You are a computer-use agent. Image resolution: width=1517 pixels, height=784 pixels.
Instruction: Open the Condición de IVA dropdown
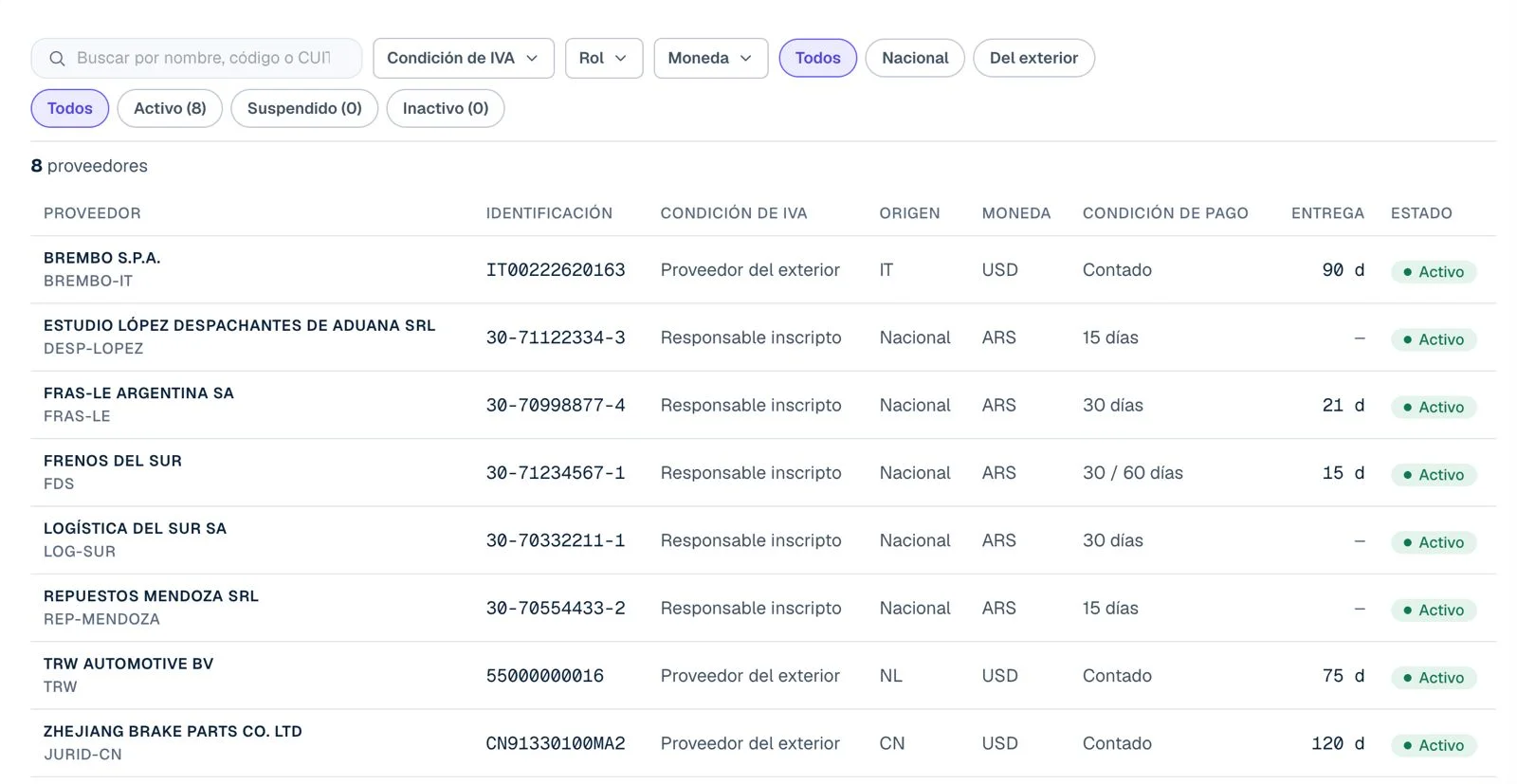pos(464,59)
